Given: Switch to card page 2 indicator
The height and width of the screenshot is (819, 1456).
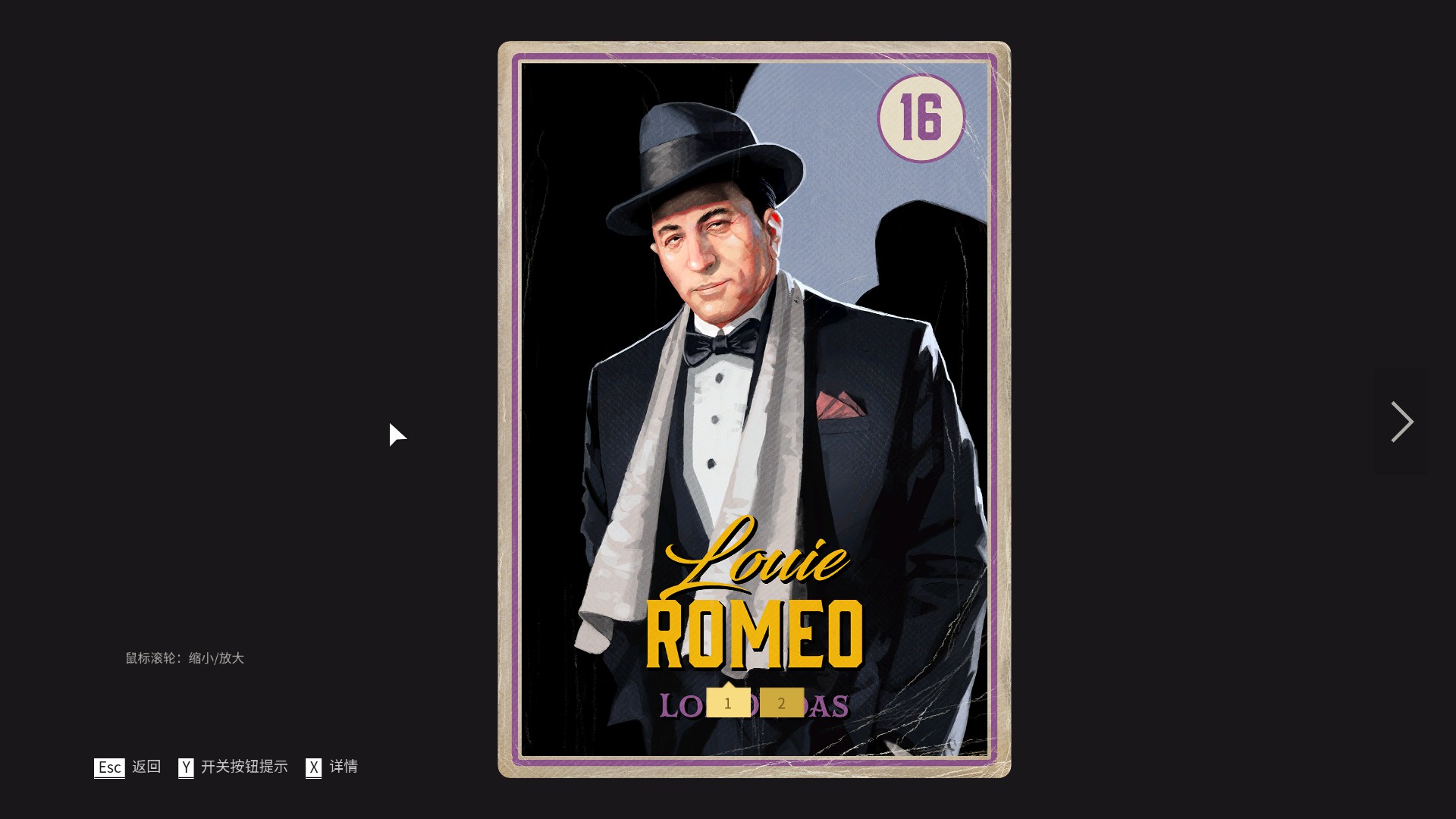Looking at the screenshot, I should [x=782, y=703].
